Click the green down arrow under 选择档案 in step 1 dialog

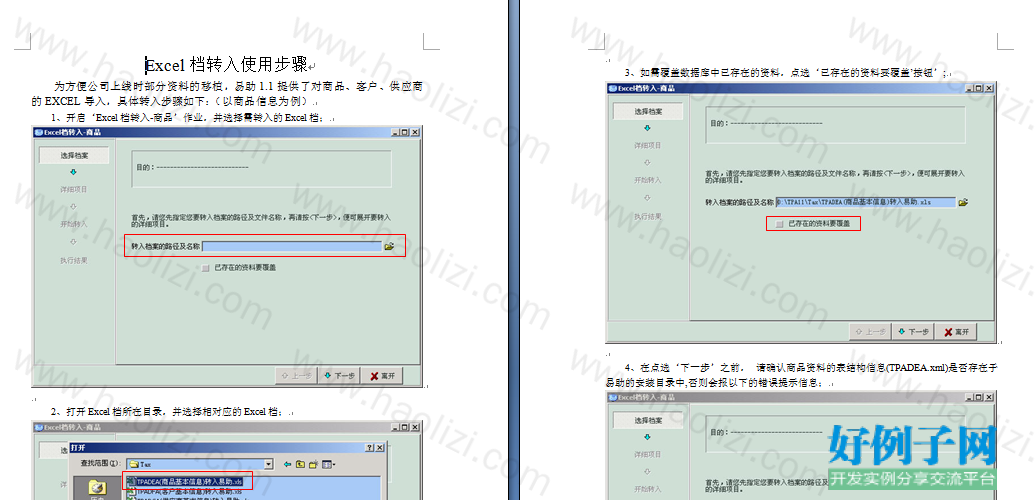[x=73, y=172]
